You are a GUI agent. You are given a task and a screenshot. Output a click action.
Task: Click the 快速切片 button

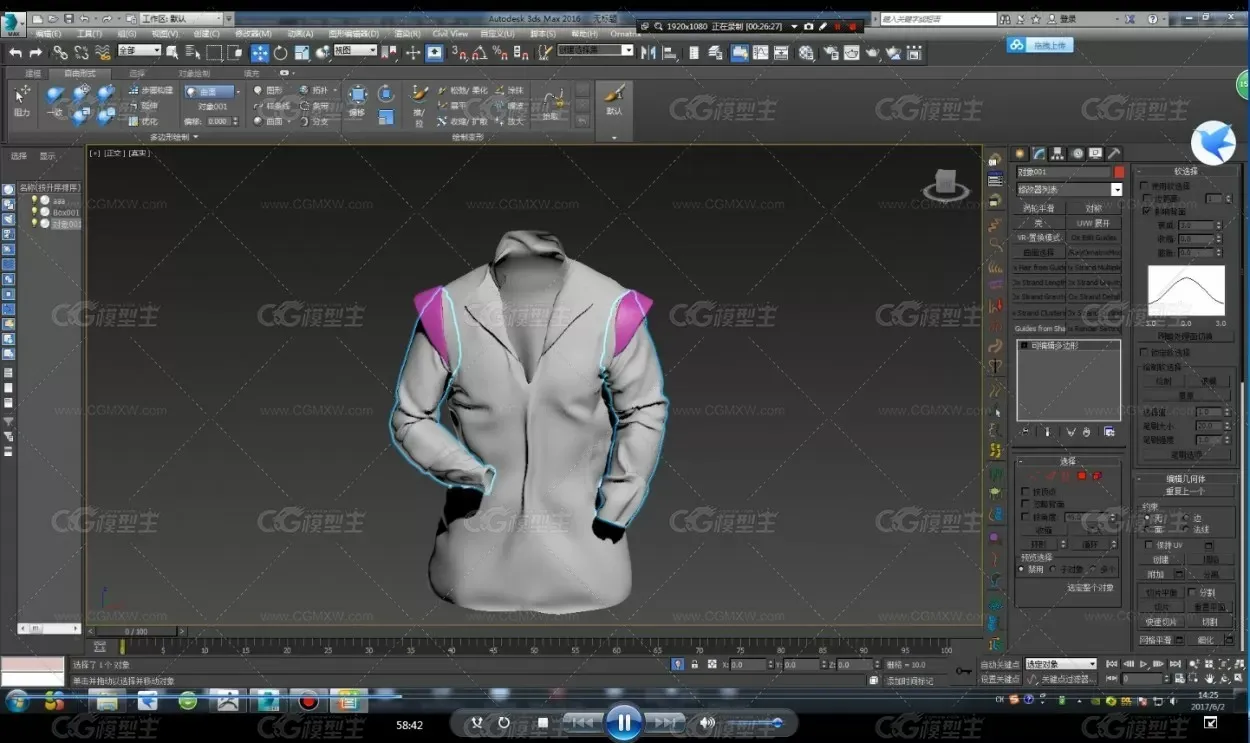point(1161,621)
